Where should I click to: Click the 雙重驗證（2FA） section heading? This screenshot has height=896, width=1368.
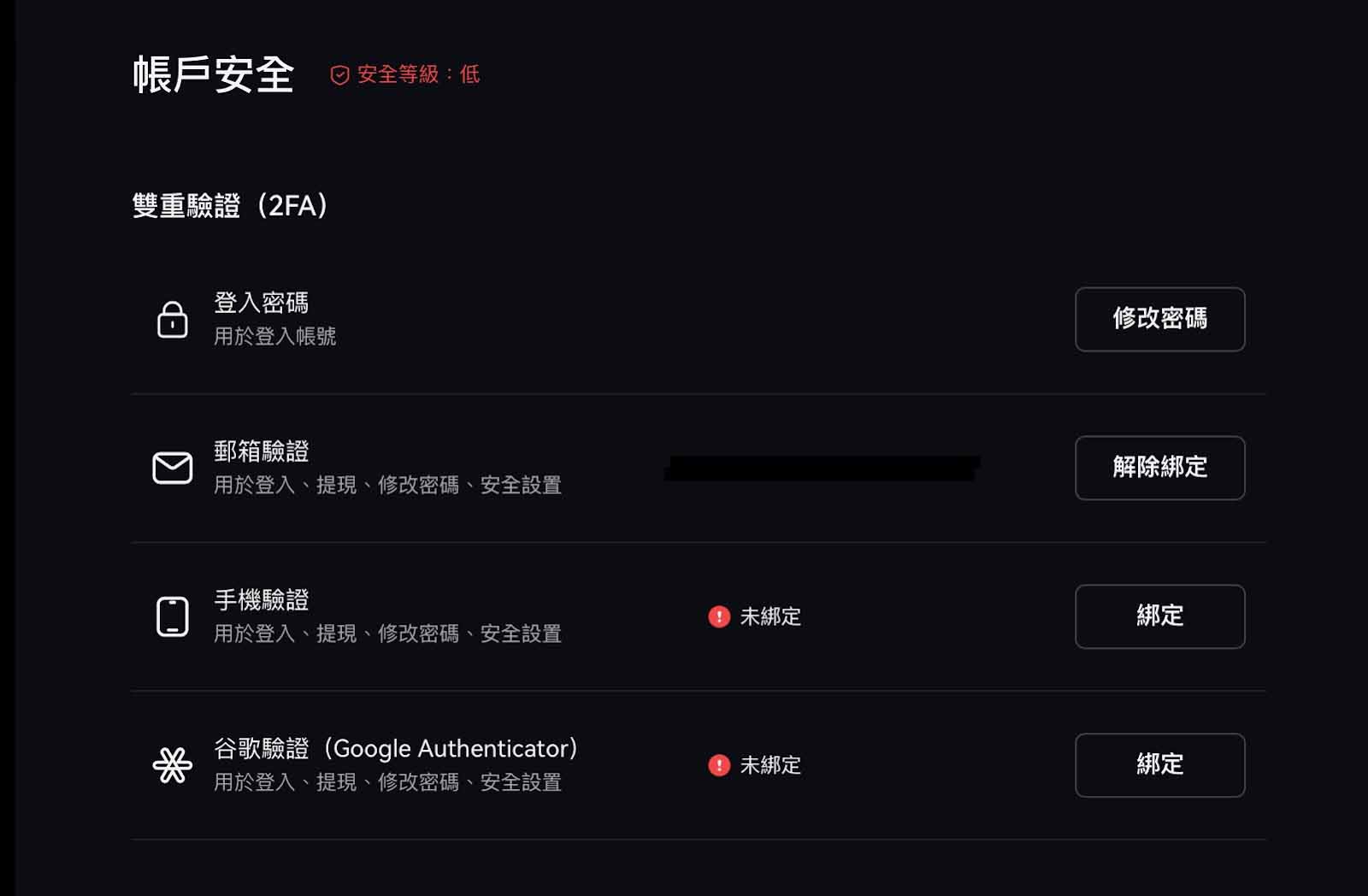(231, 203)
